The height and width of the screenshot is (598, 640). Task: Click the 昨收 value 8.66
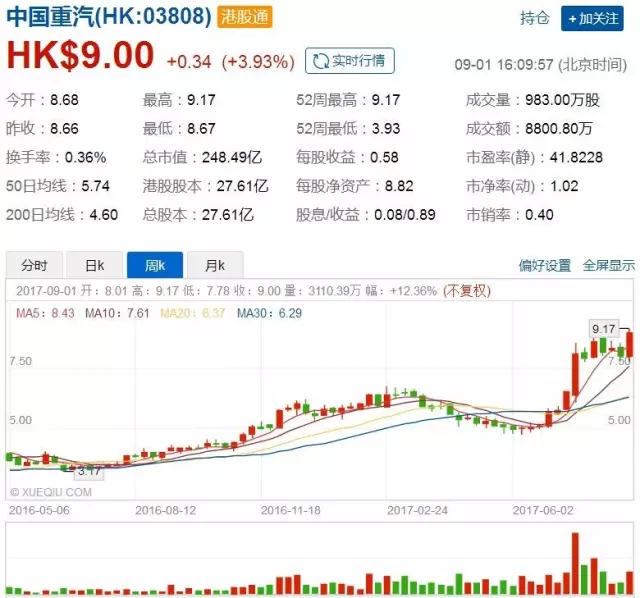pos(64,129)
